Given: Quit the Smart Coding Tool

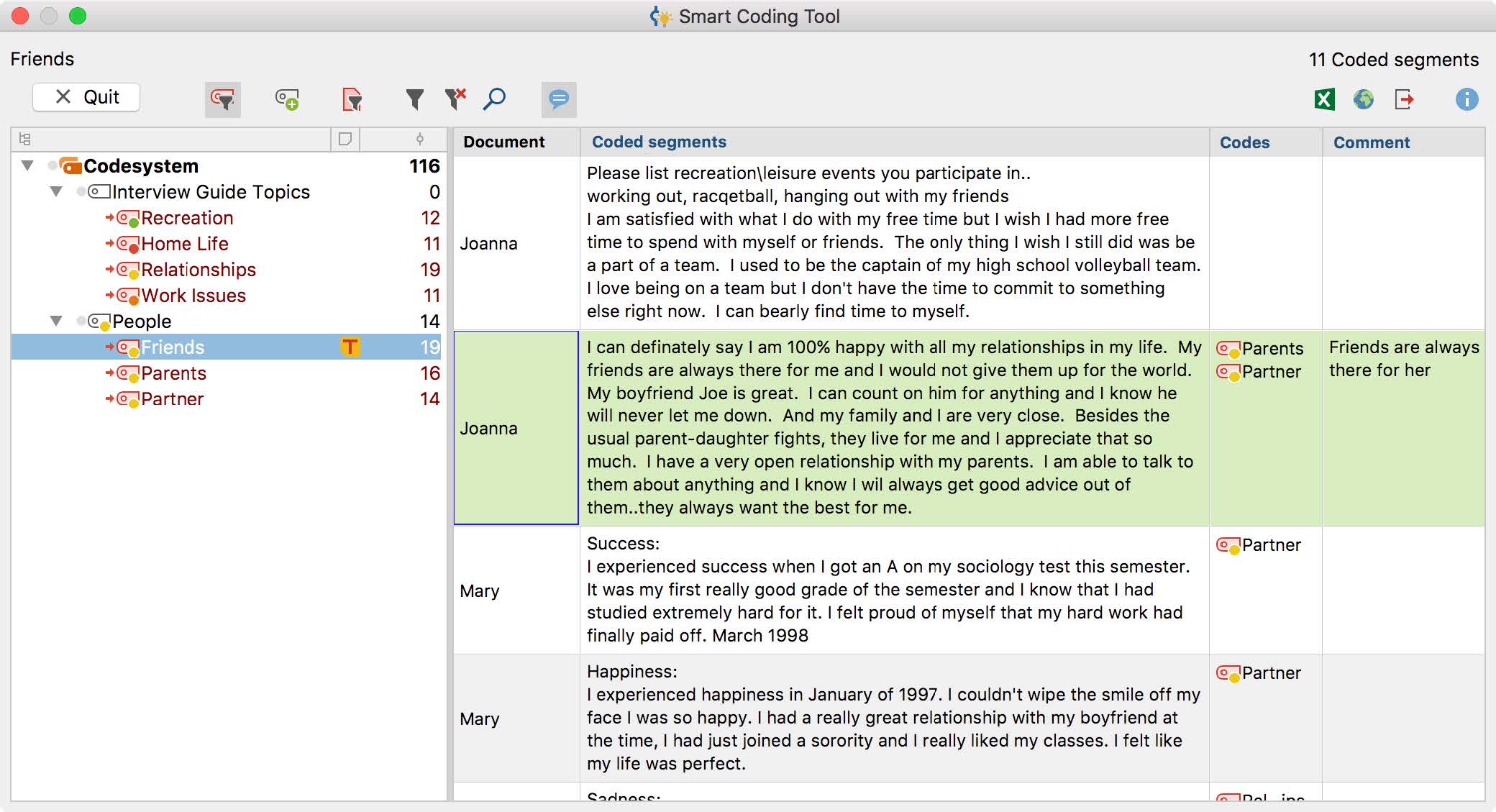Looking at the screenshot, I should pyautogui.click(x=86, y=97).
